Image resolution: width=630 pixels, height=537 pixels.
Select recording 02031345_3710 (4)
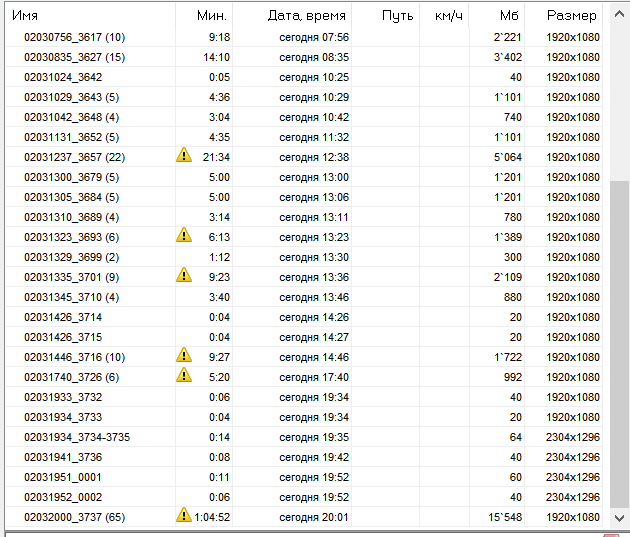71,297
